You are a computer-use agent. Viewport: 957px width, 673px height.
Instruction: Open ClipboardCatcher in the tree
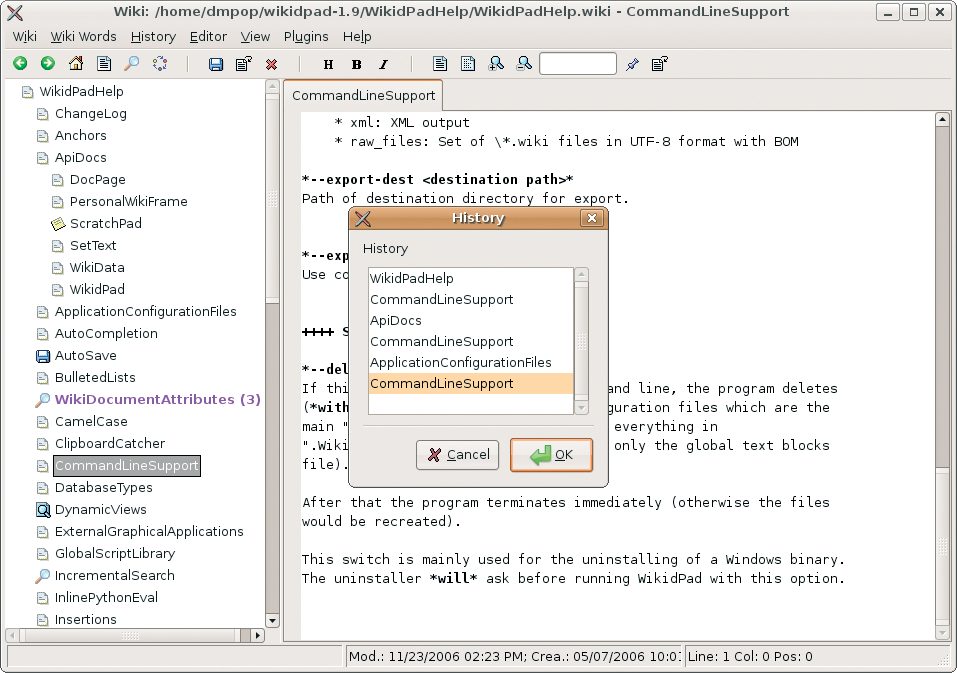pos(110,444)
